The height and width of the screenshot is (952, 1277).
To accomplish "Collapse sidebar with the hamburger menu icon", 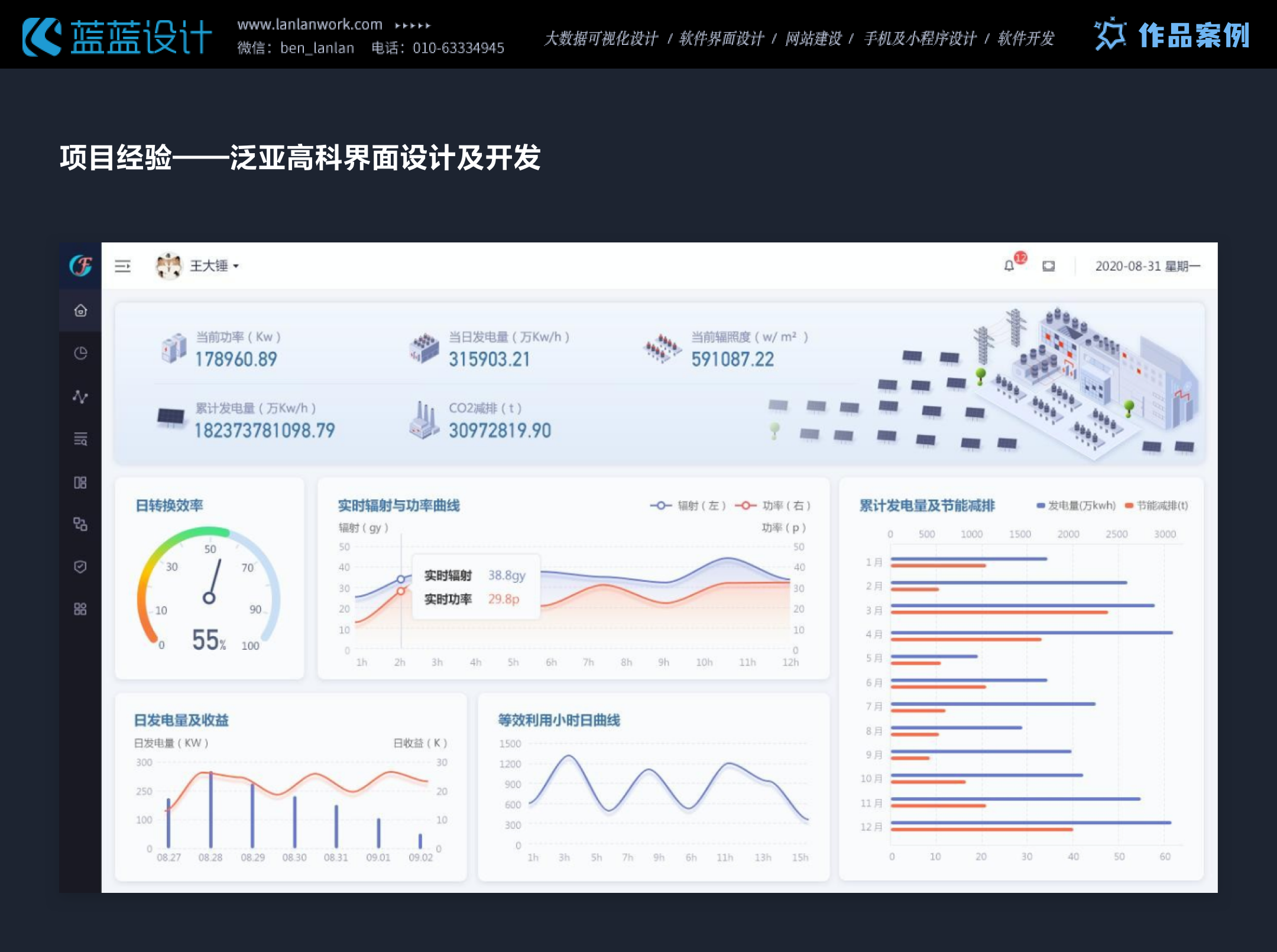I will (x=122, y=266).
